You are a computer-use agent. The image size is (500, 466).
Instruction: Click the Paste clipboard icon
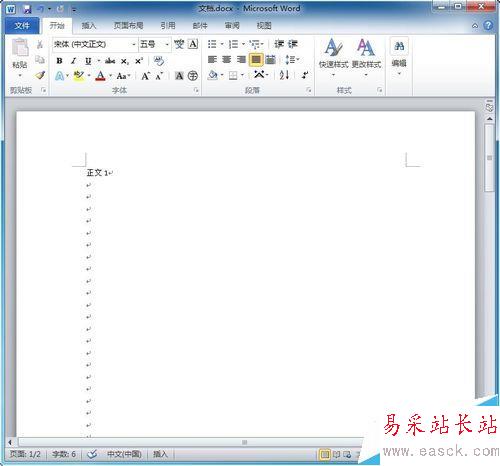20,47
